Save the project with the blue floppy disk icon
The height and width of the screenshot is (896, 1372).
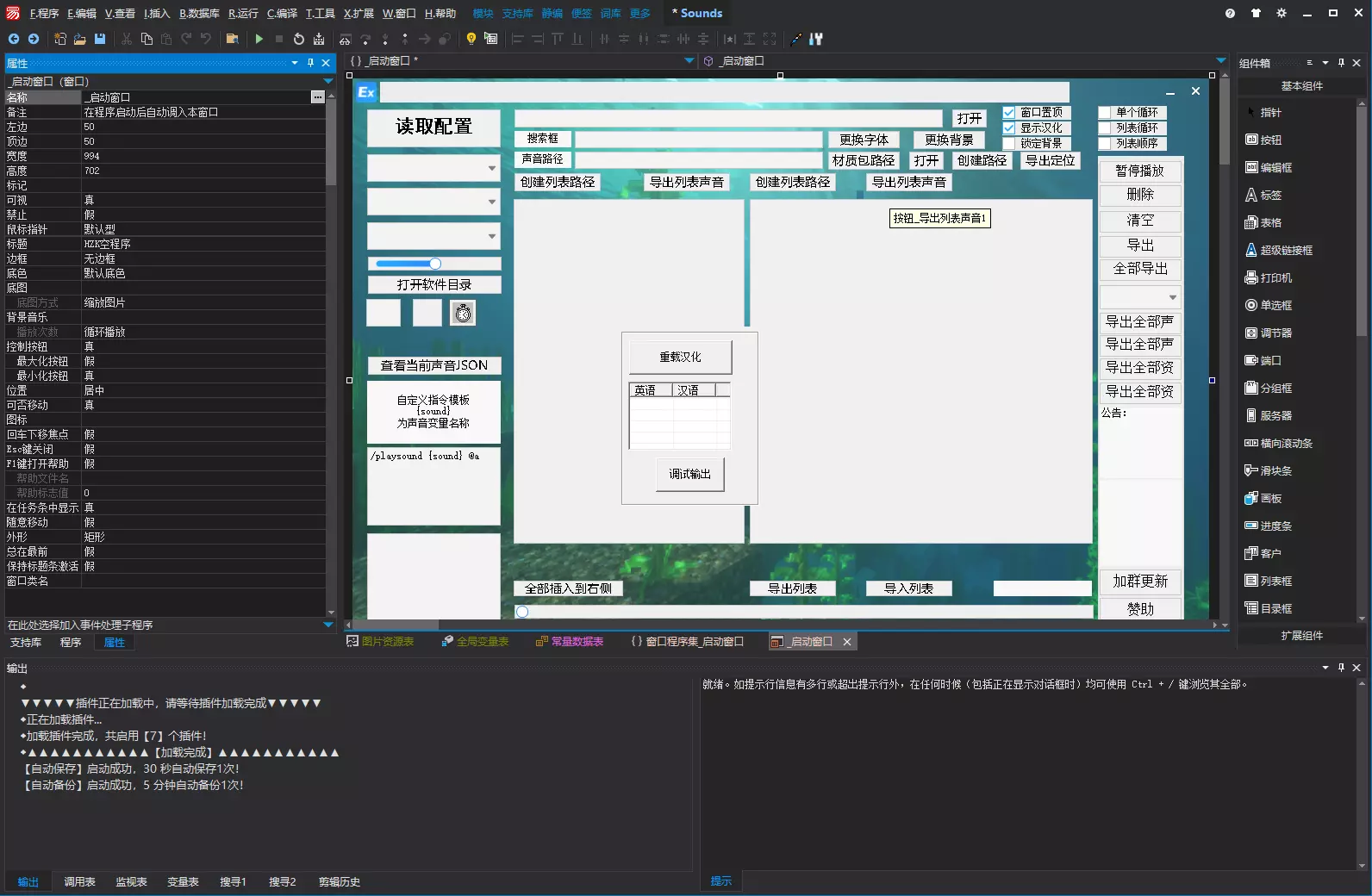100,39
